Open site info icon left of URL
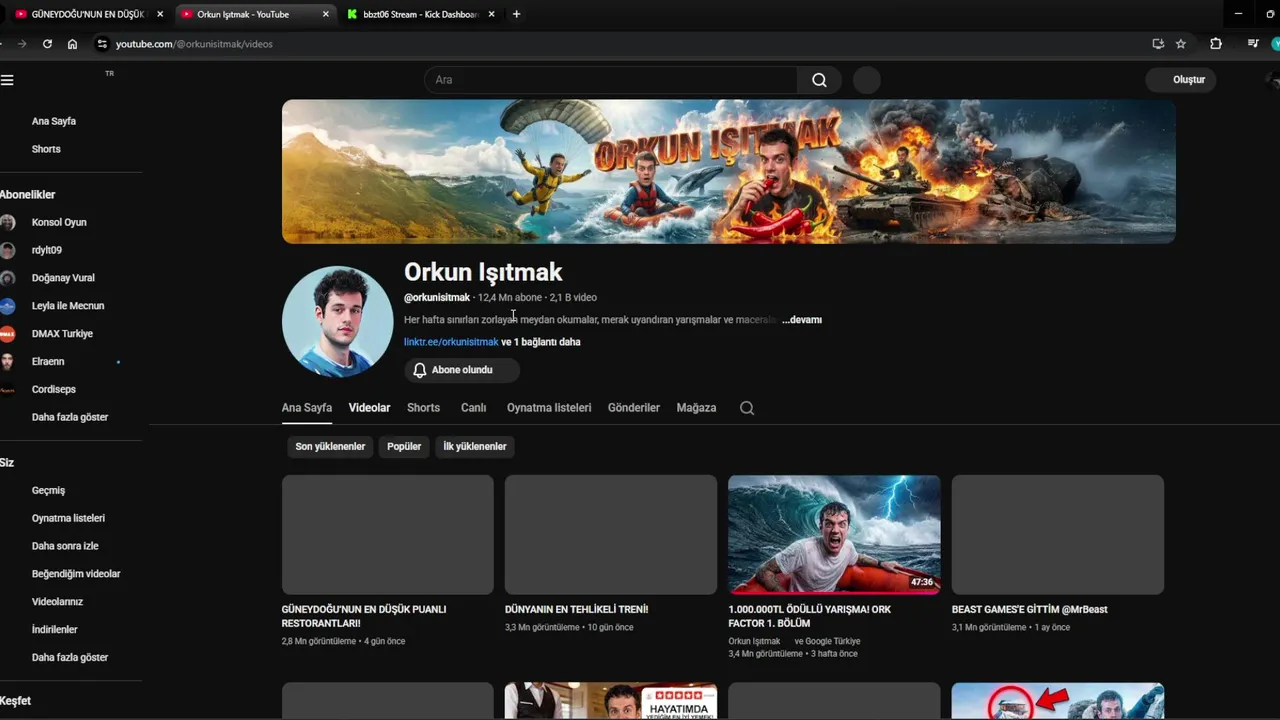1280x720 pixels. pos(101,44)
